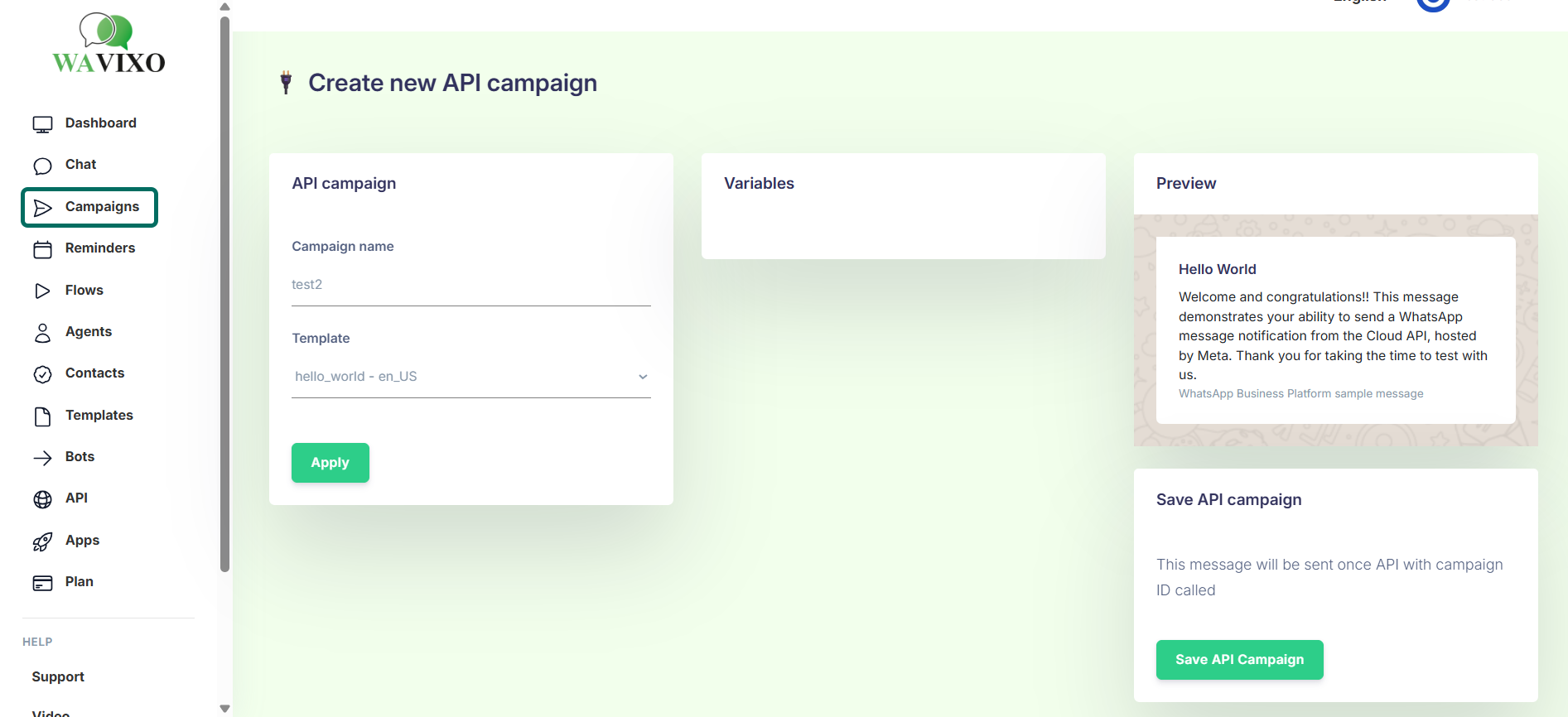Click the Dashboard monitor icon
1568x717 pixels.
[x=42, y=124]
